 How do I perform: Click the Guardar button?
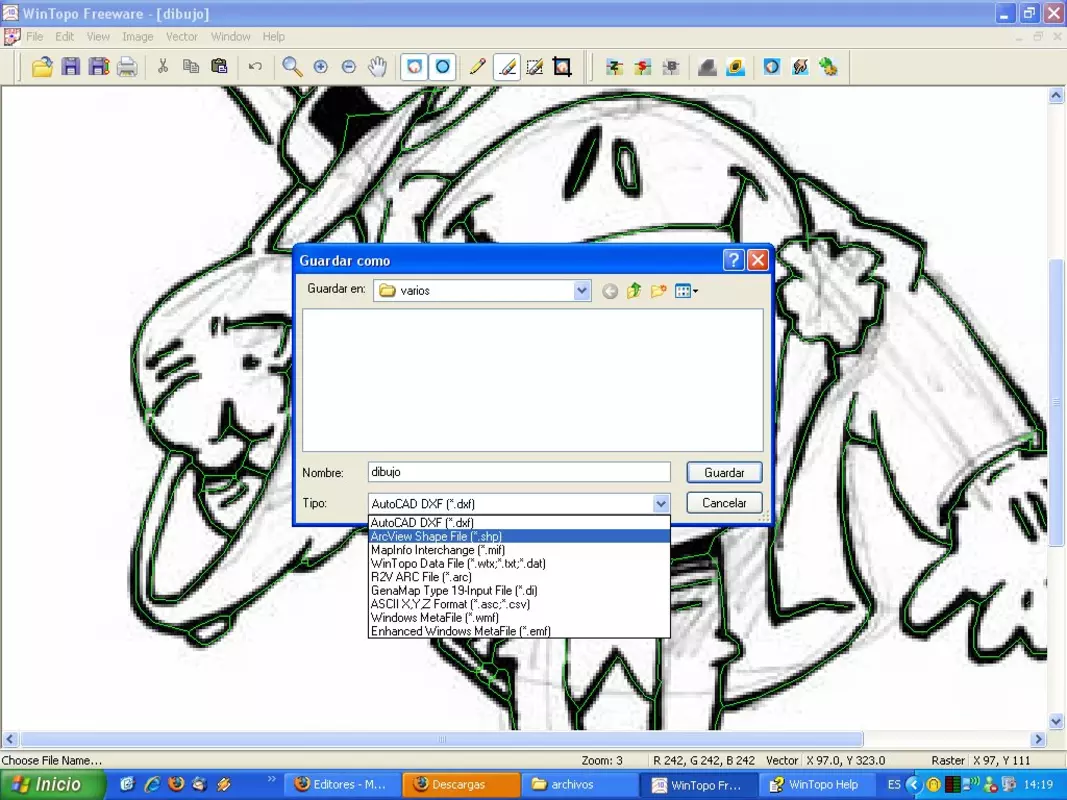click(x=724, y=473)
